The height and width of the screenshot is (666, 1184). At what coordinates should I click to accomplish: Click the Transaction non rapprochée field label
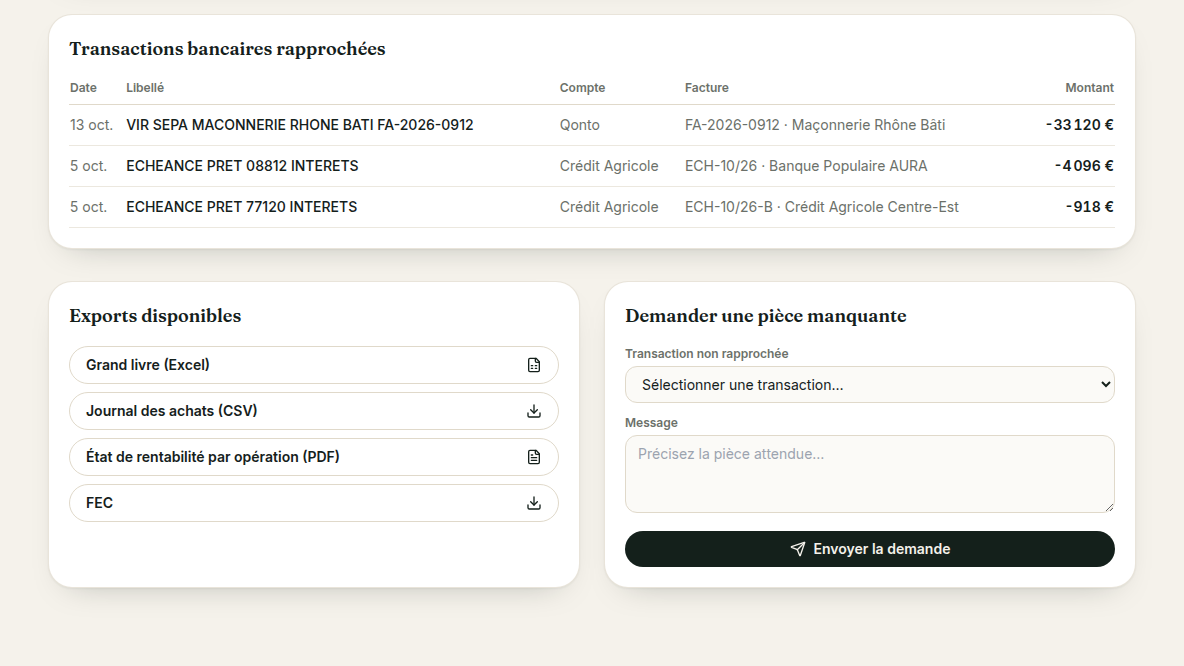pos(707,353)
